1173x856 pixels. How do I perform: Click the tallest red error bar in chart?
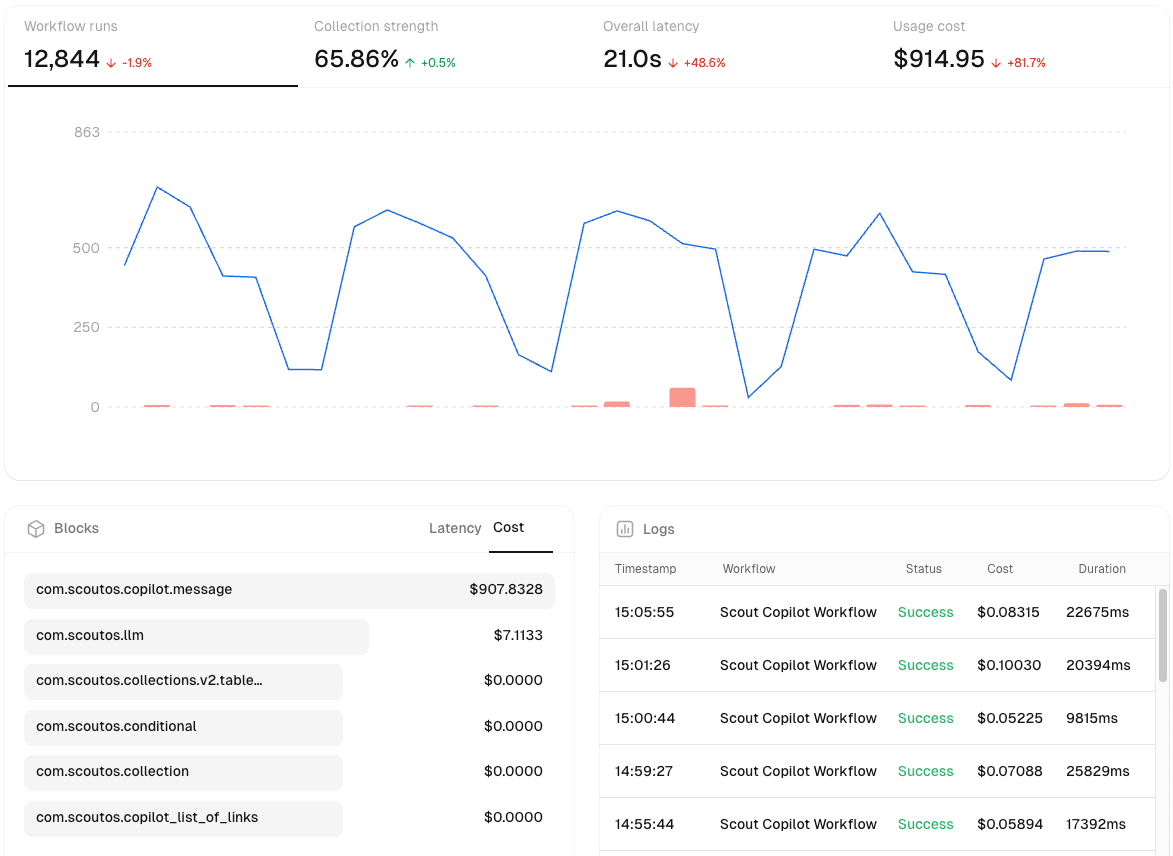pos(682,397)
